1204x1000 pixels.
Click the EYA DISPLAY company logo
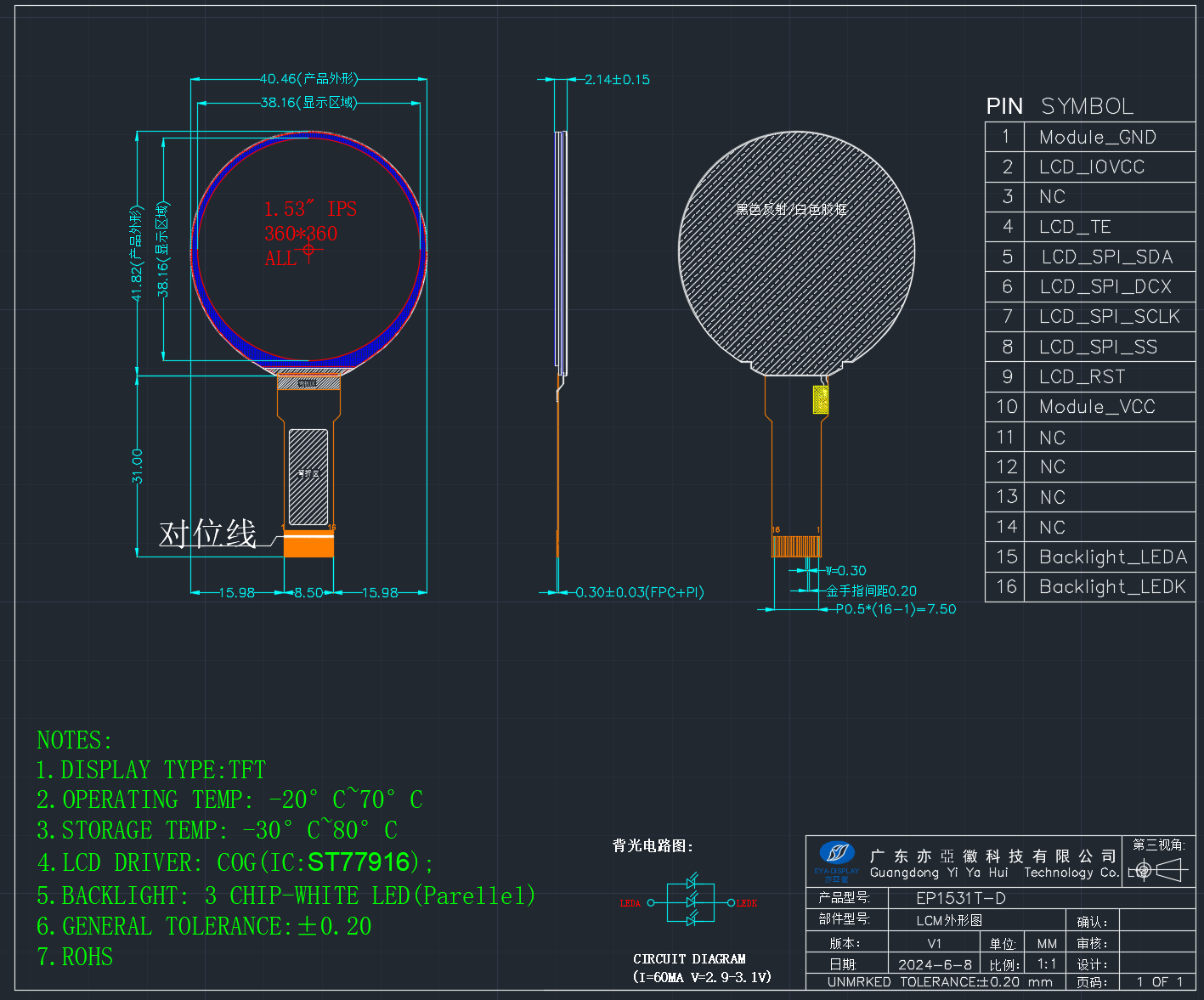pyautogui.click(x=837, y=862)
